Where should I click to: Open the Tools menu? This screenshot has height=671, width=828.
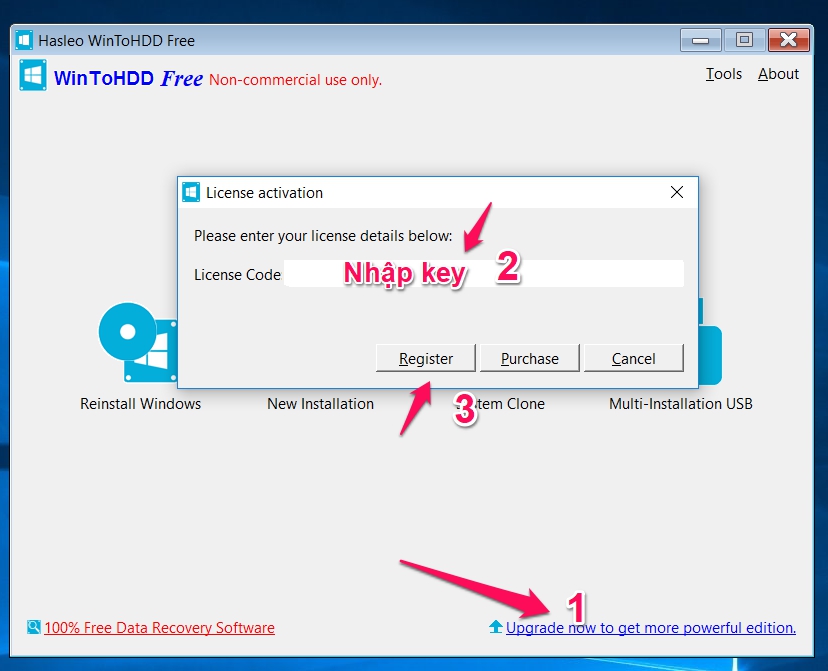coord(723,74)
